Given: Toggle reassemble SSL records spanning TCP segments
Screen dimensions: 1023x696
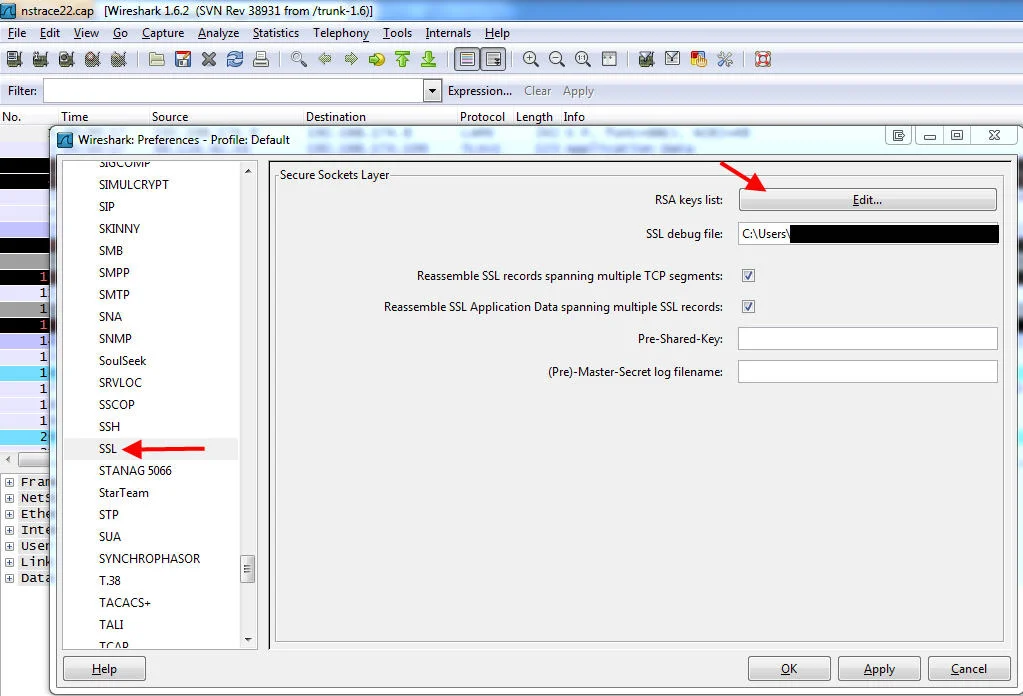Looking at the screenshot, I should coord(748,276).
